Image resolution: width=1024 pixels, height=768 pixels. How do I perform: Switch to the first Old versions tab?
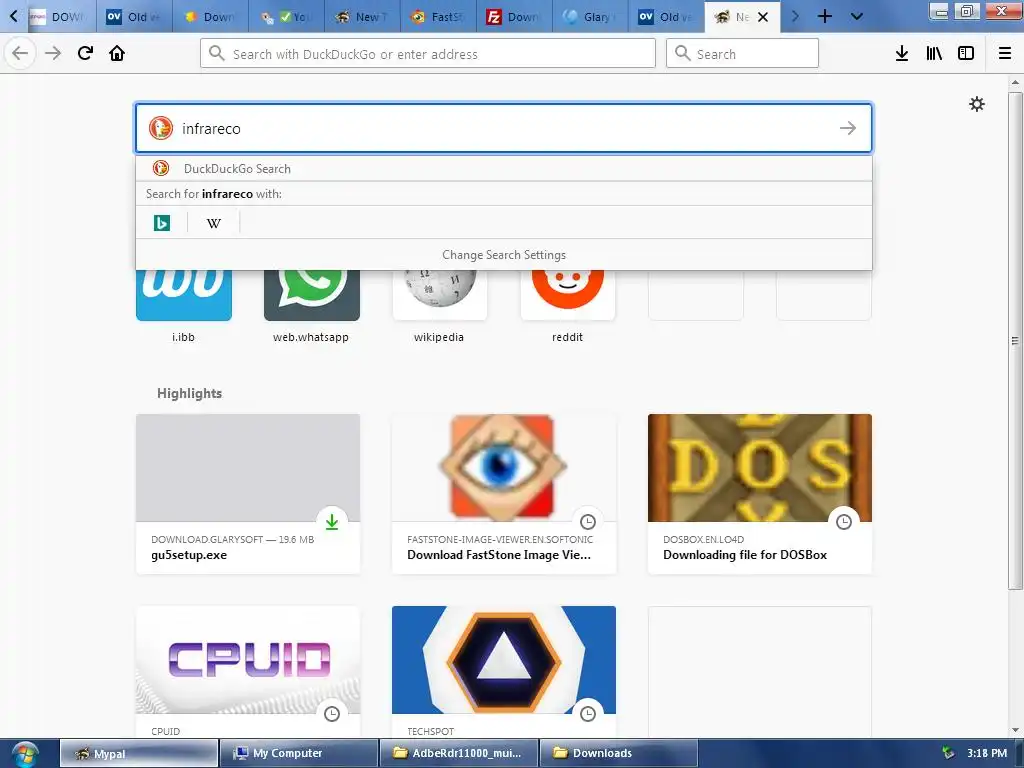(134, 17)
